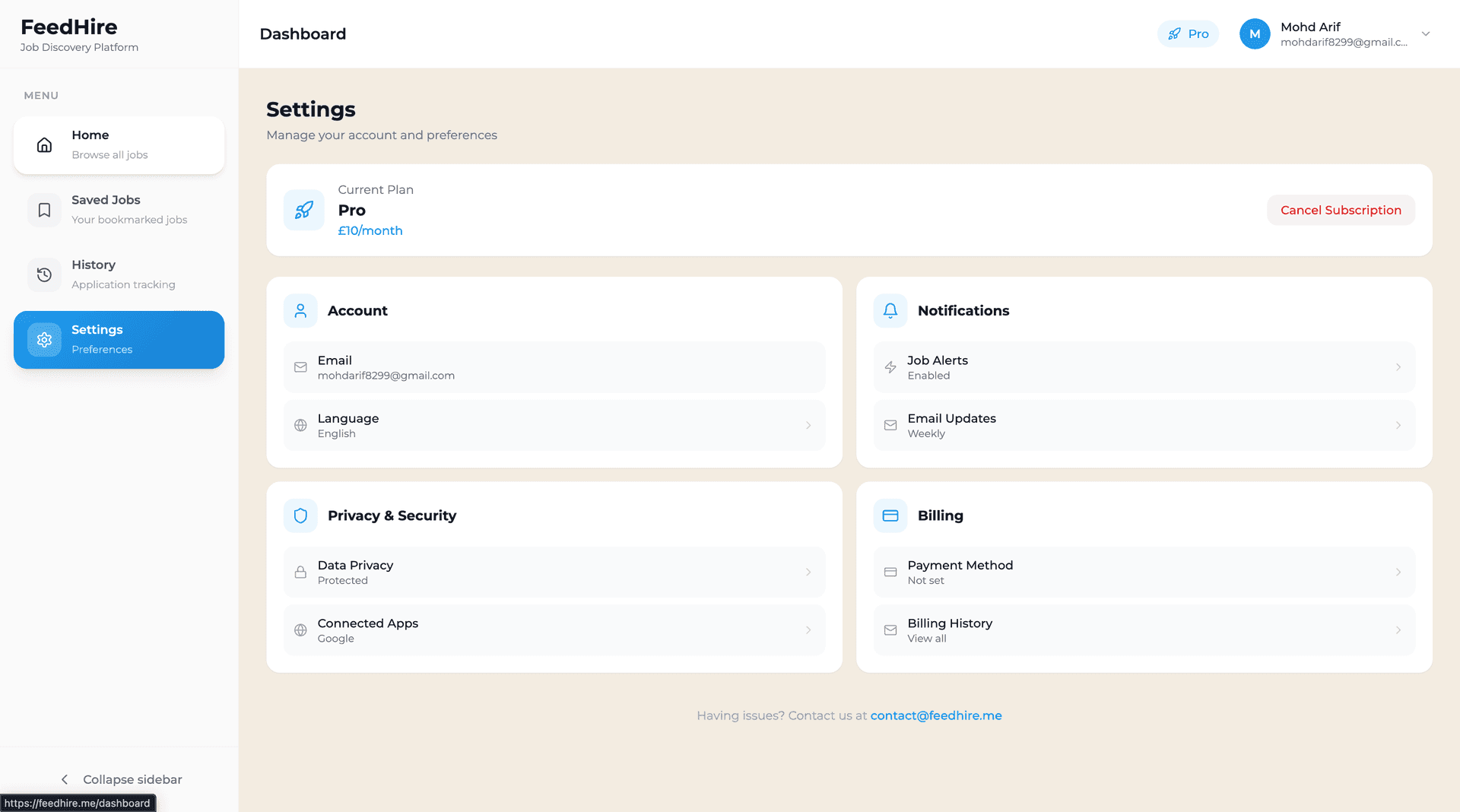
Task: Click the History clock icon
Action: click(x=44, y=274)
